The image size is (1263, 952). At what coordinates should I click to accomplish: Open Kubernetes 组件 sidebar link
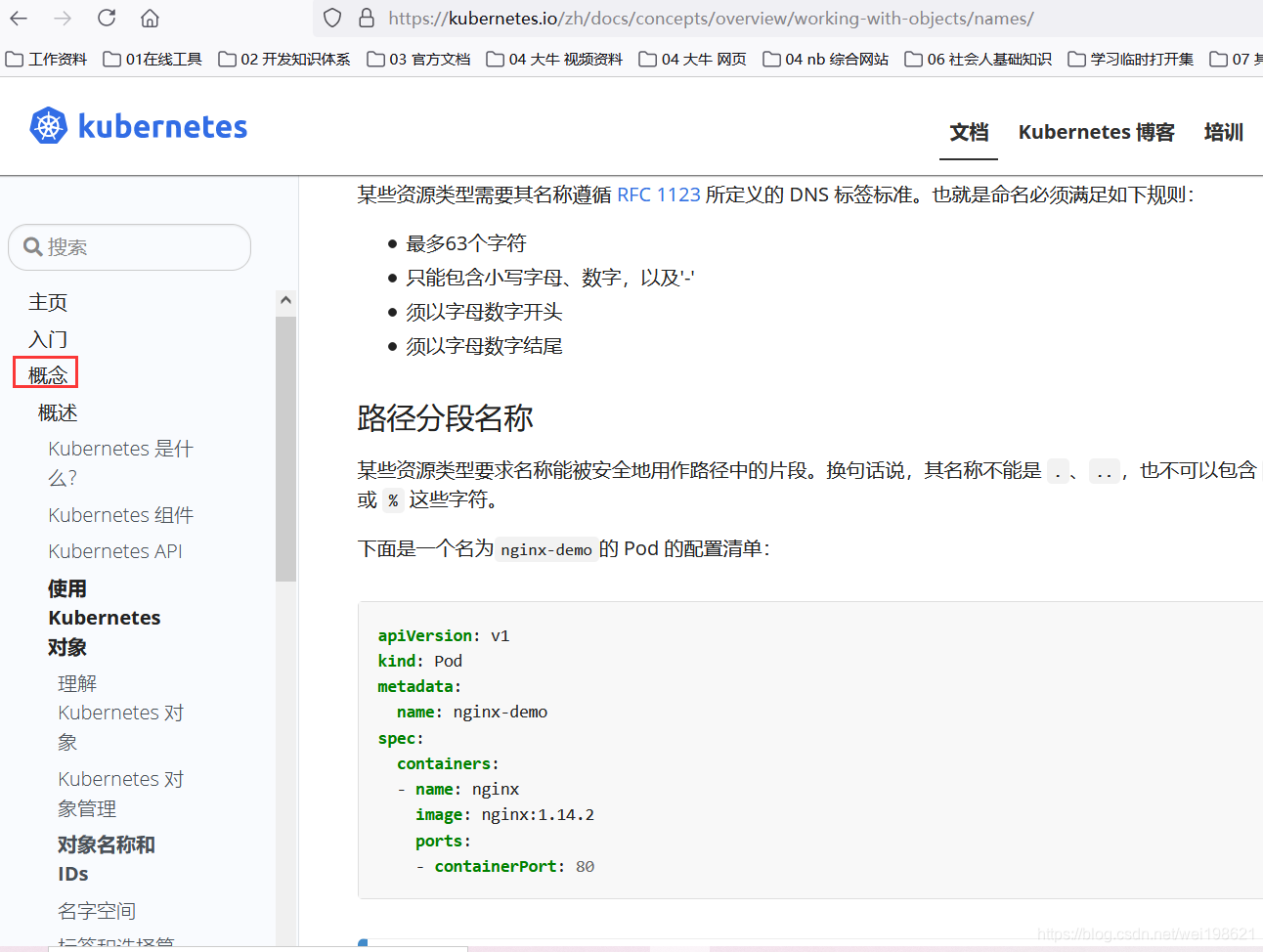(120, 514)
